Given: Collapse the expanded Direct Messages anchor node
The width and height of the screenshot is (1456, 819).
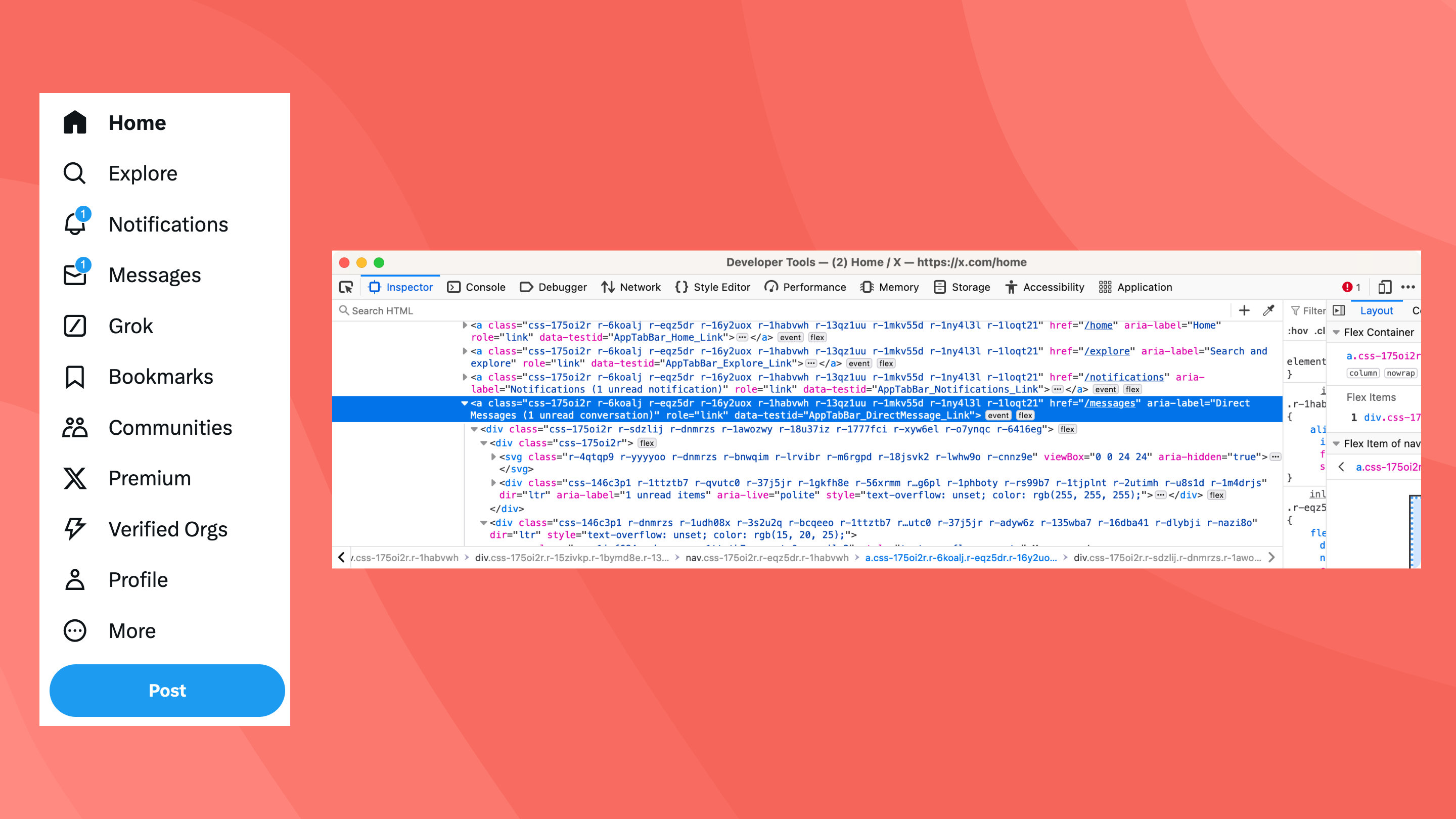Looking at the screenshot, I should [x=465, y=403].
